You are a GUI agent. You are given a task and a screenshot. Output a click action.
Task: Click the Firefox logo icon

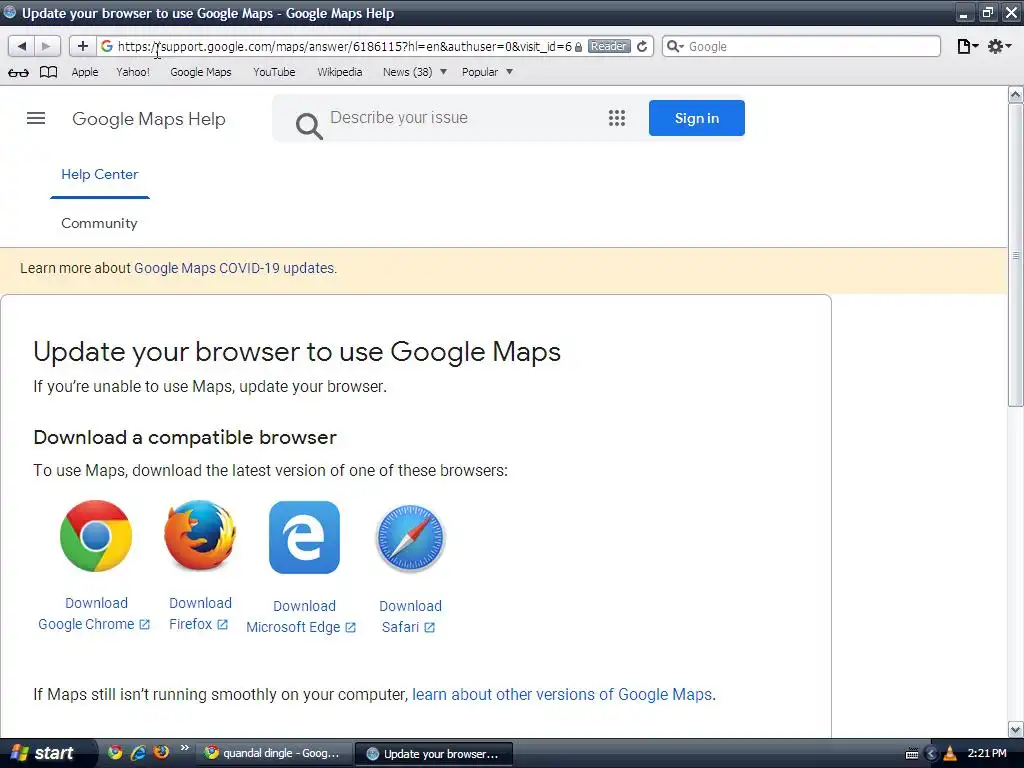coord(200,536)
